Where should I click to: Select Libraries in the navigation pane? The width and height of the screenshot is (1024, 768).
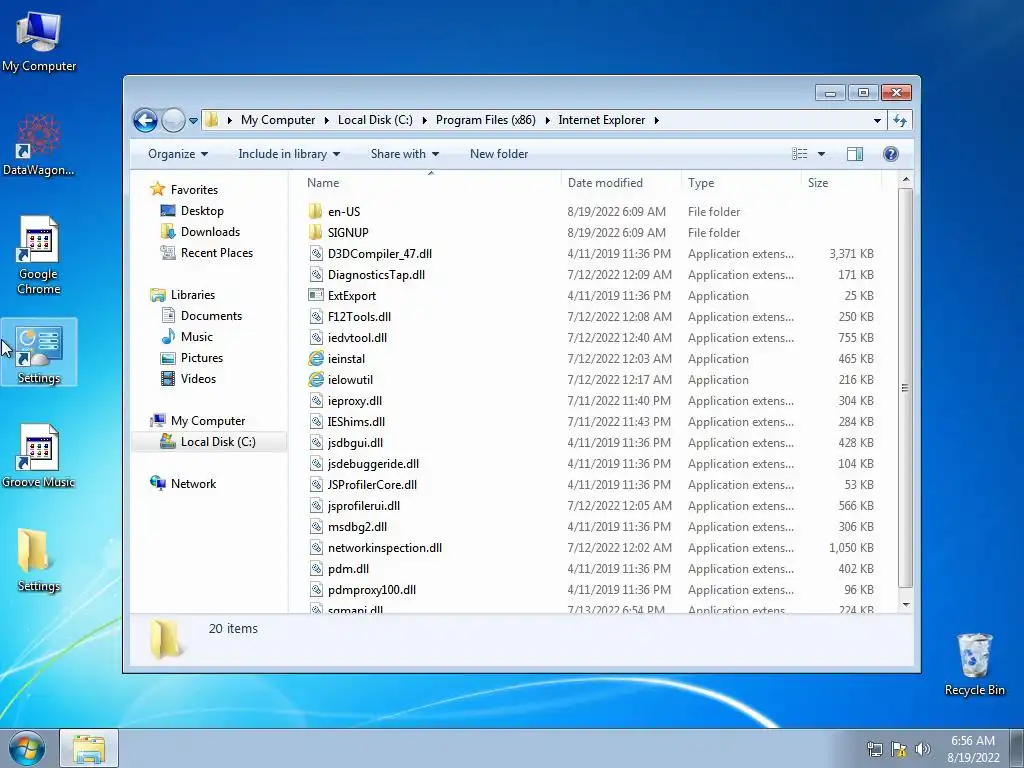[193, 295]
